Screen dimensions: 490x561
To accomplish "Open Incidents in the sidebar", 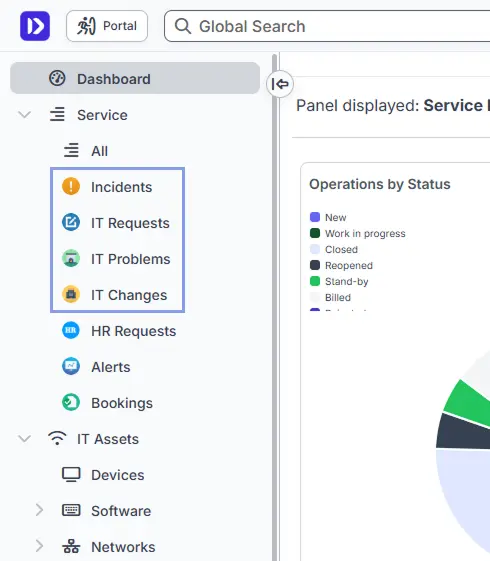I will click(122, 187).
